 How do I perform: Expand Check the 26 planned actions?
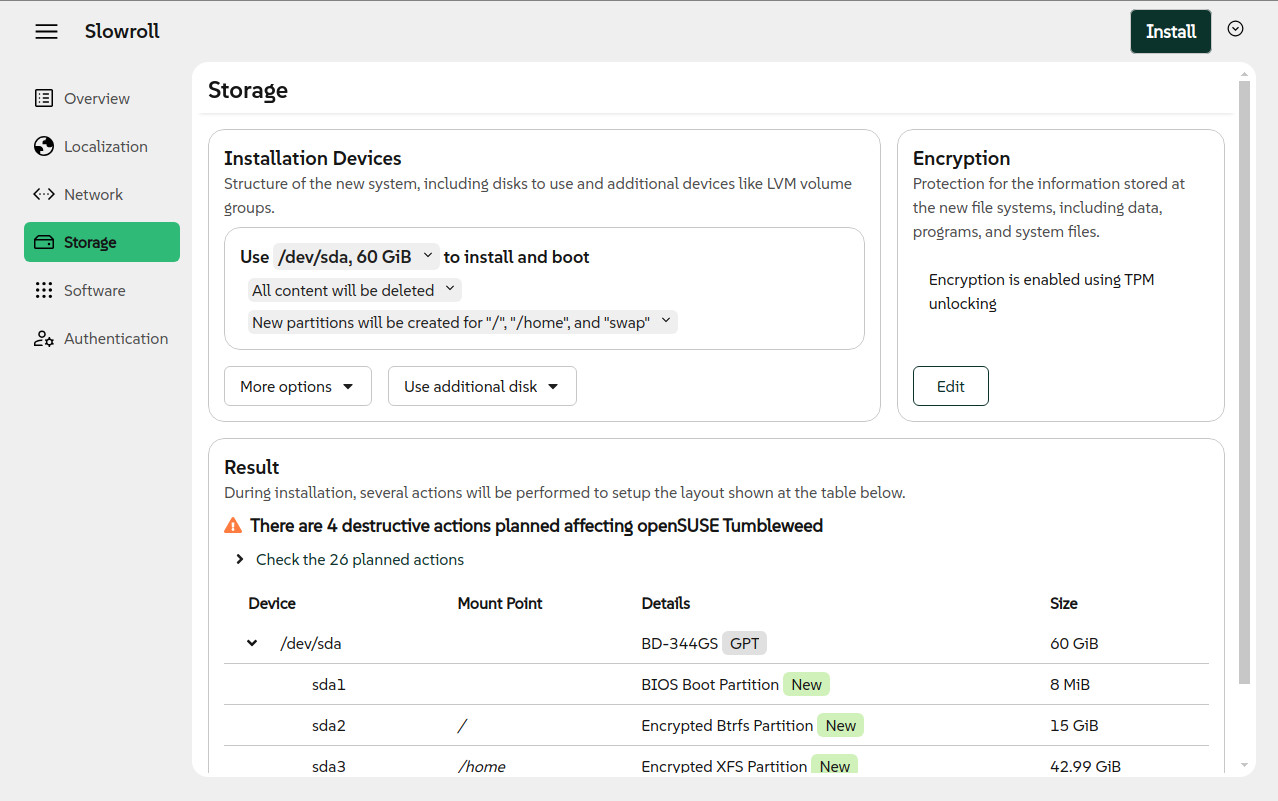[x=349, y=559]
